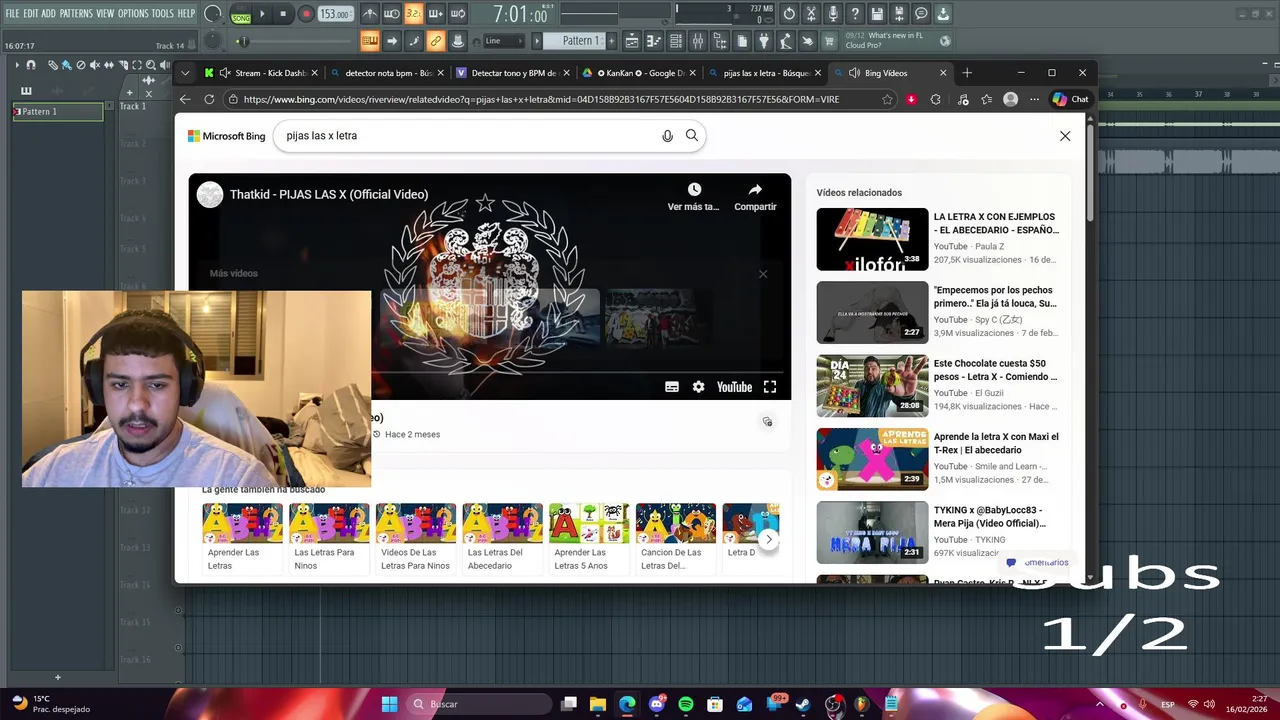Click the Bing voice search microphone
Image resolution: width=1280 pixels, height=720 pixels.
tap(667, 136)
